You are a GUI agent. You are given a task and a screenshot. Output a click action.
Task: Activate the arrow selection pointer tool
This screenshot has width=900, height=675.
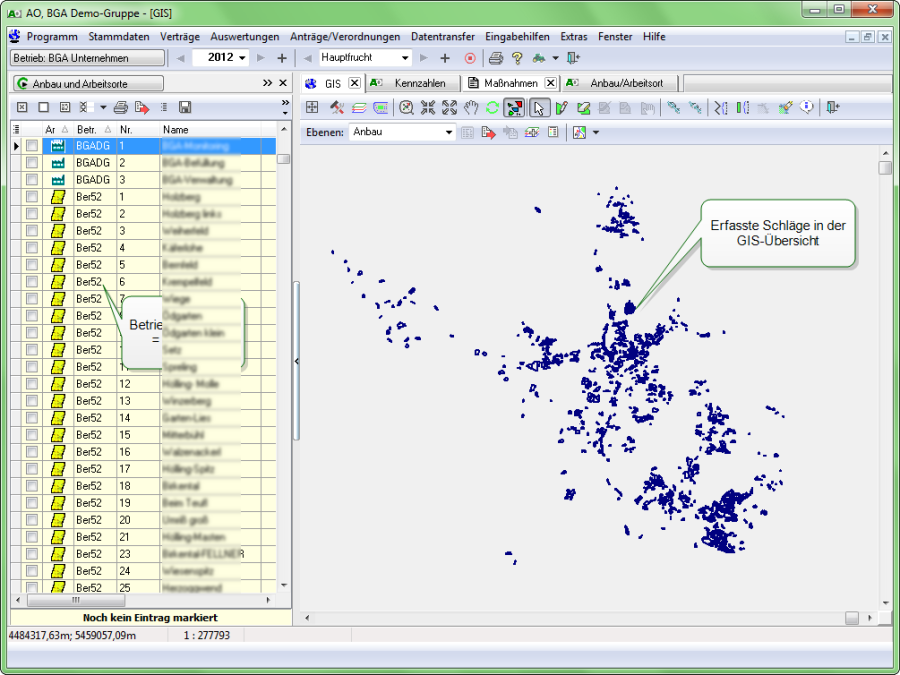539,108
